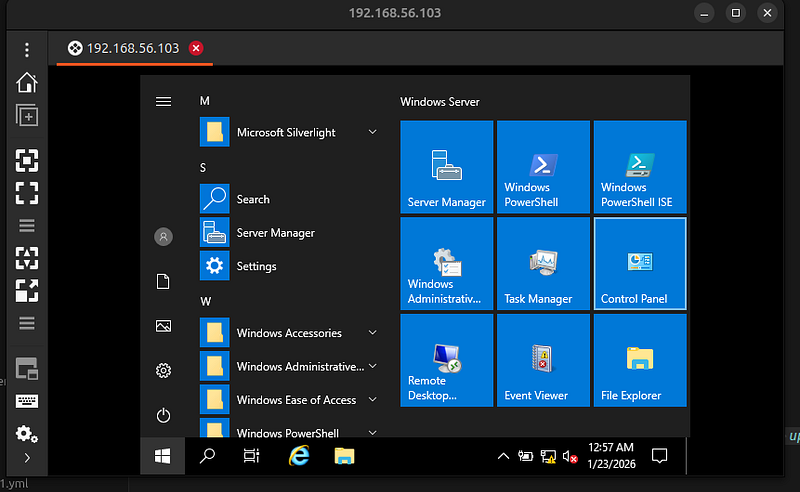Launch Server Manager from the app list
The width and height of the screenshot is (800, 492).
pos(291,233)
